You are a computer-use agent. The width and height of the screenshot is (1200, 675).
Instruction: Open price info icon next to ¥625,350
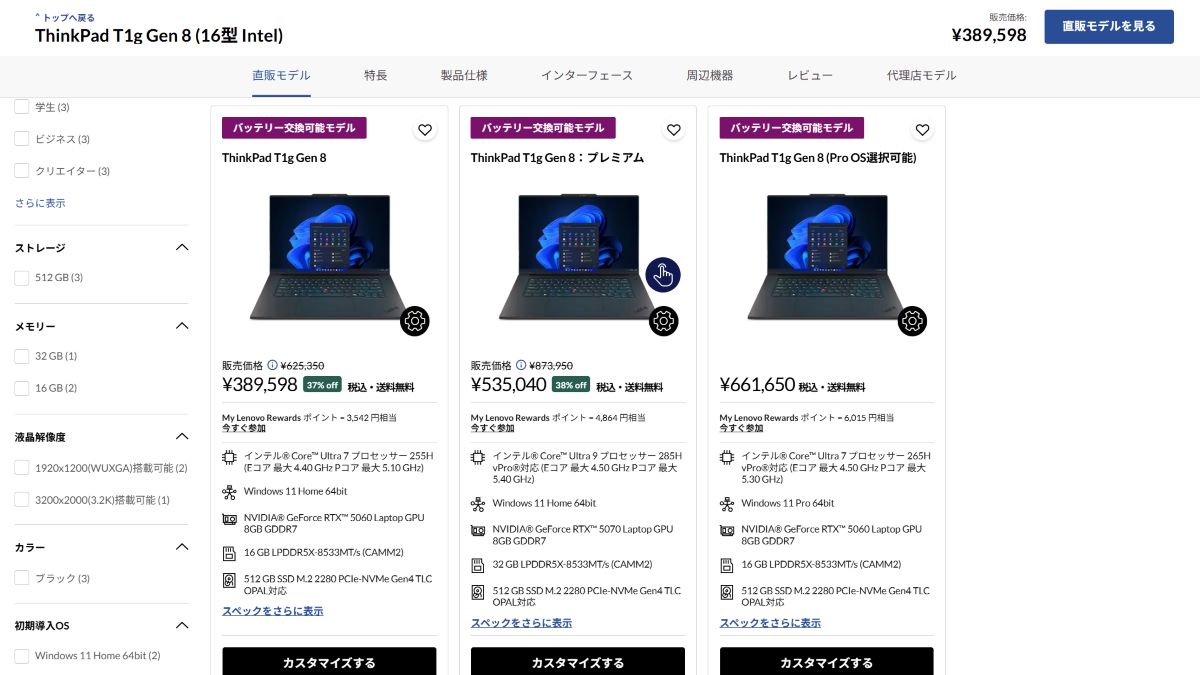tap(272, 366)
